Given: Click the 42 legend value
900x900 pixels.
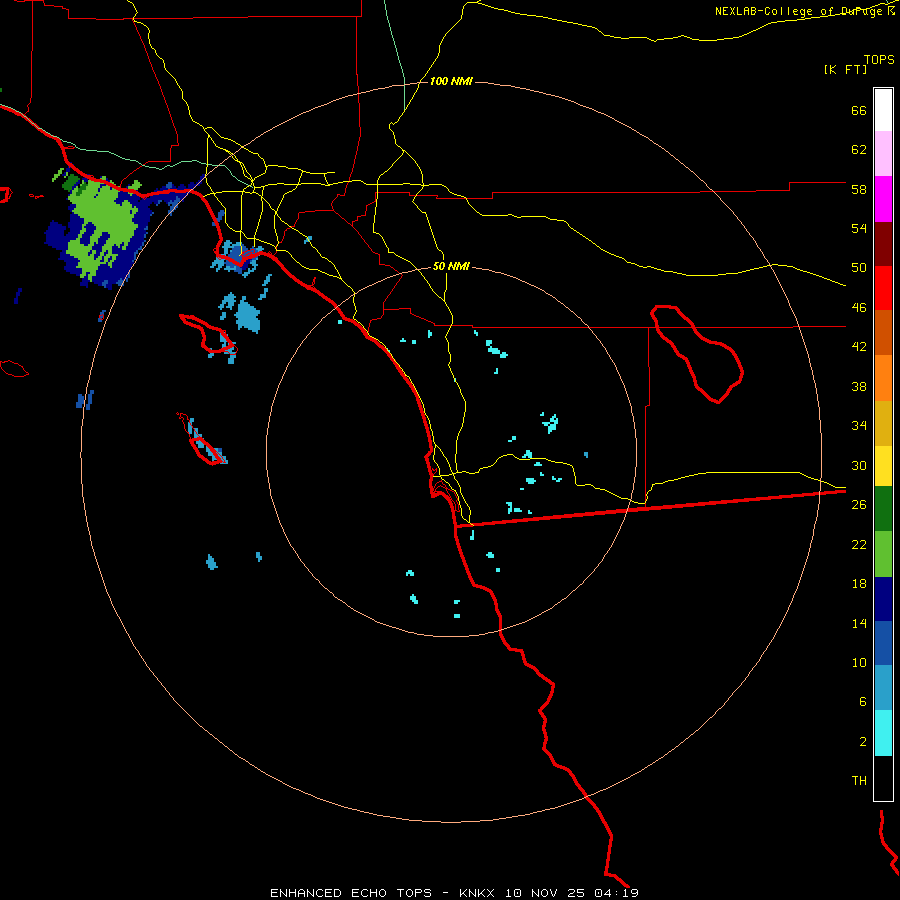Looking at the screenshot, I should [x=859, y=347].
